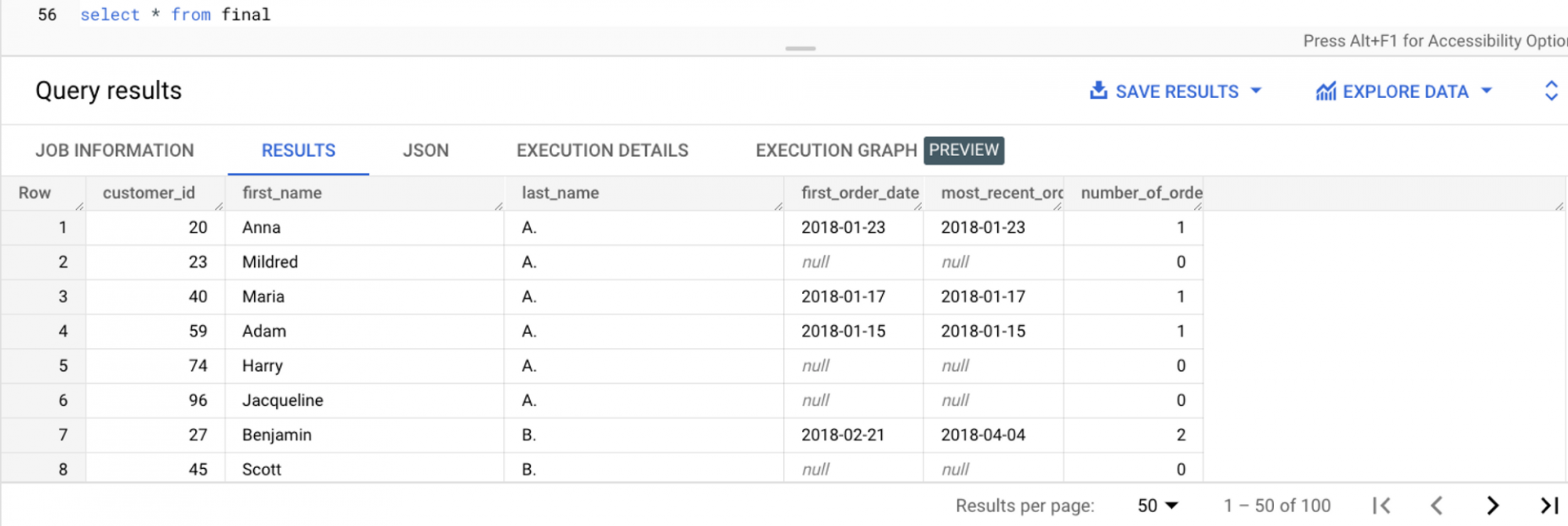Go to first page of results
This screenshot has width=1568, height=526.
1382,506
